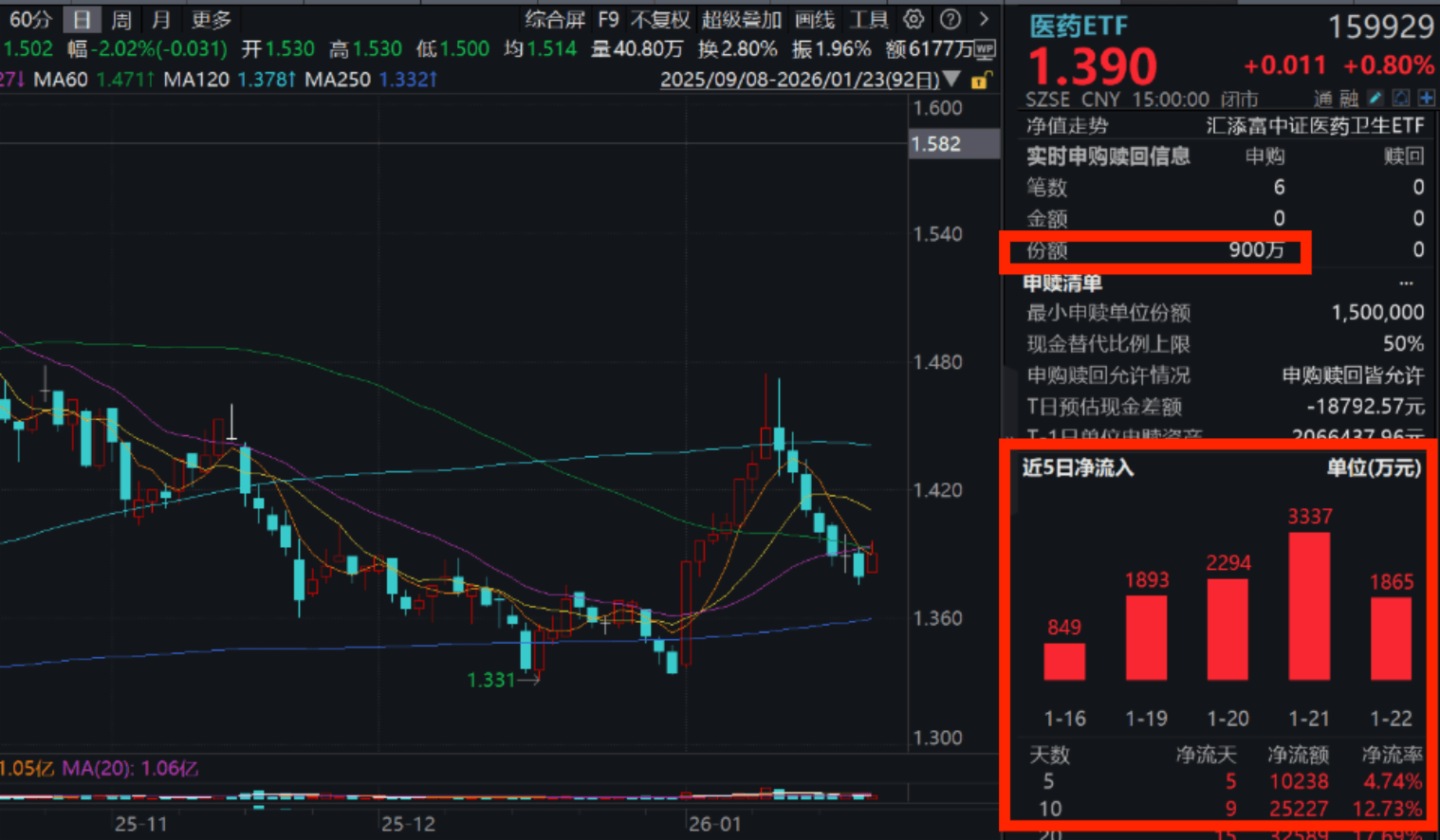Open the 工具 menu
The height and width of the screenshot is (840, 1440).
point(868,19)
